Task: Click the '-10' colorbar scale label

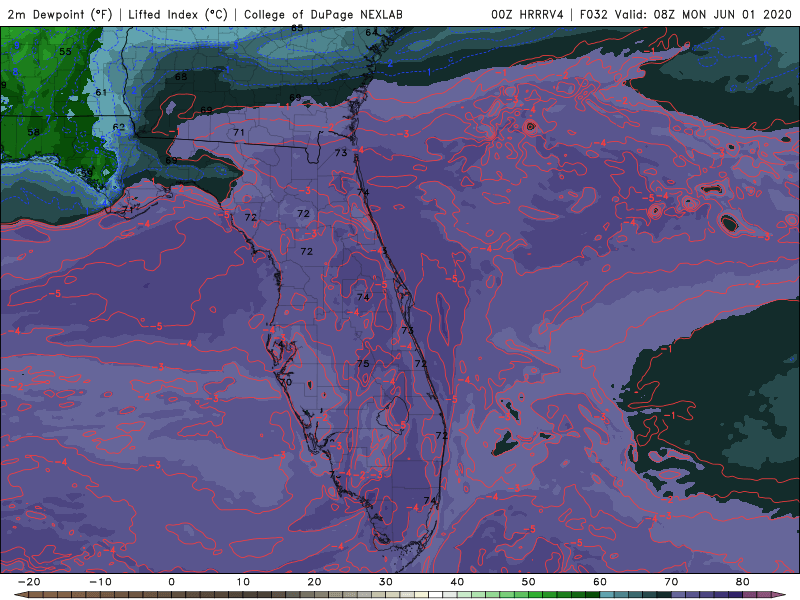Action: click(x=100, y=582)
